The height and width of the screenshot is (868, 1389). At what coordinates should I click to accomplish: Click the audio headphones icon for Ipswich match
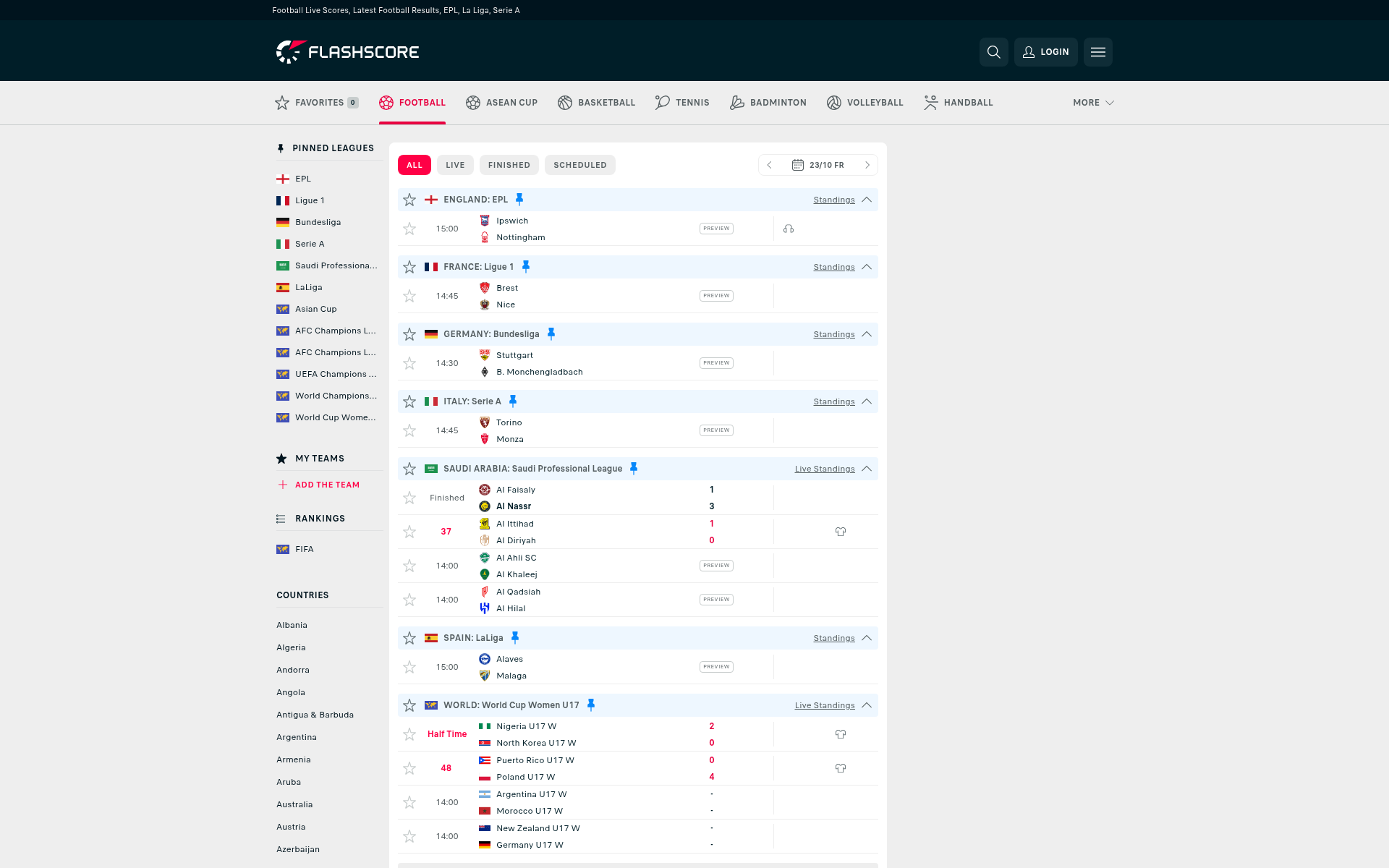pyautogui.click(x=789, y=229)
